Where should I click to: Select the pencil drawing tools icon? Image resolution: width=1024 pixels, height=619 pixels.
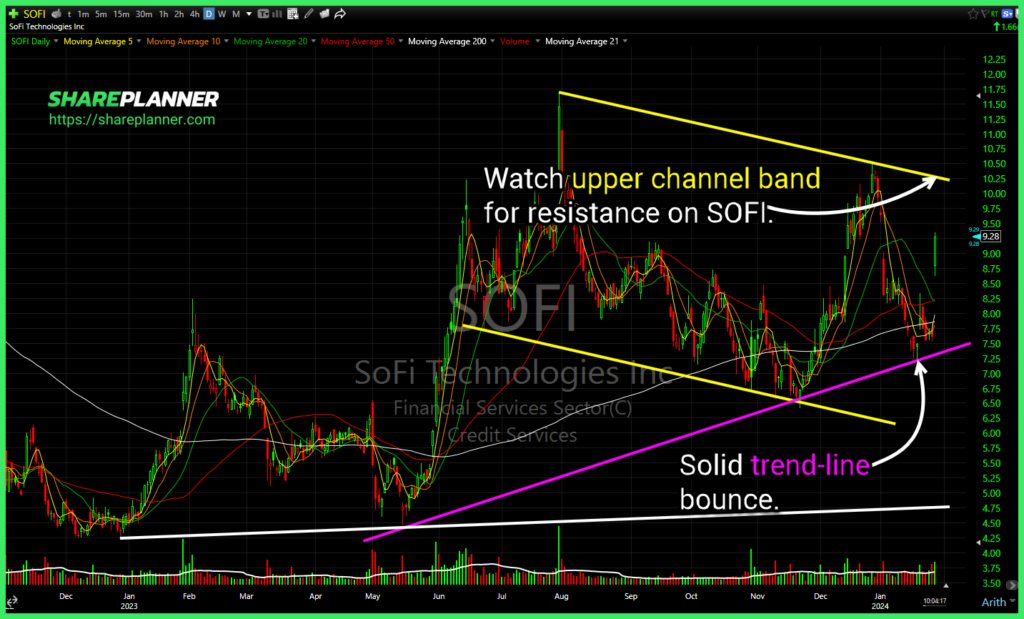[x=309, y=14]
